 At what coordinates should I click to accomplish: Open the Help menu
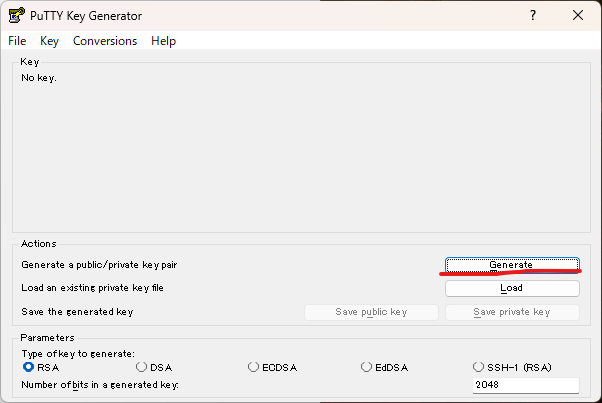point(163,41)
